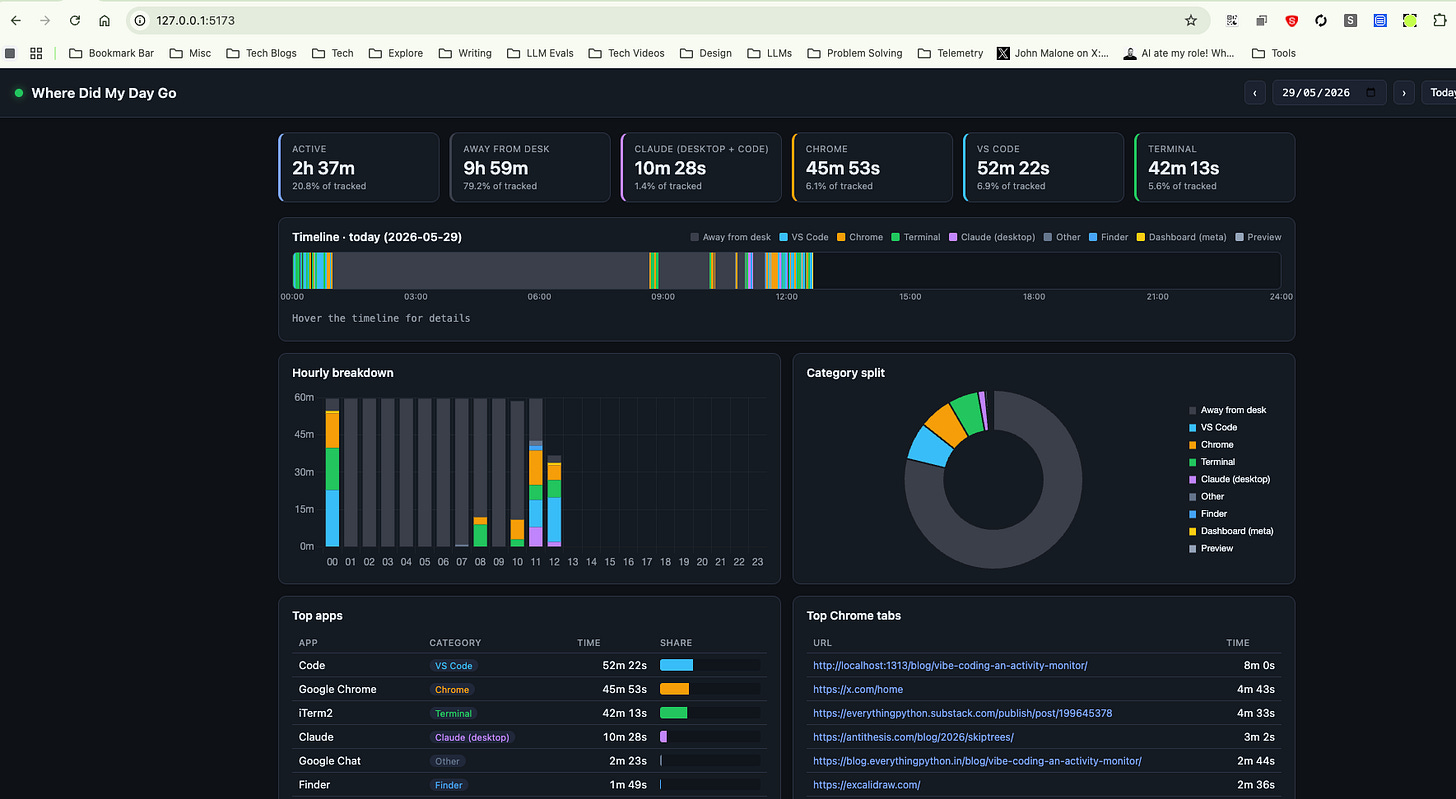Open the red shield S extension
The width and height of the screenshot is (1456, 799).
[x=1291, y=20]
